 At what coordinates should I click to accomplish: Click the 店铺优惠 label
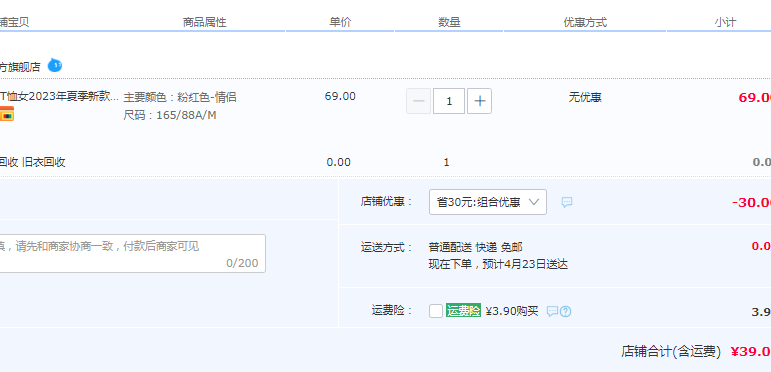(x=387, y=201)
